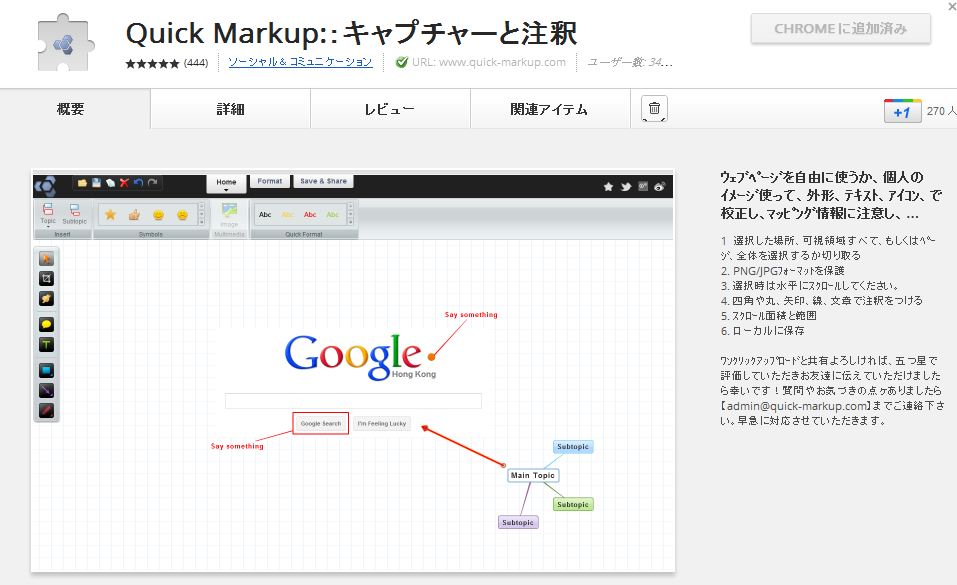957x585 pixels.
Task: Click the star favorite icon in preview header
Action: coord(609,187)
